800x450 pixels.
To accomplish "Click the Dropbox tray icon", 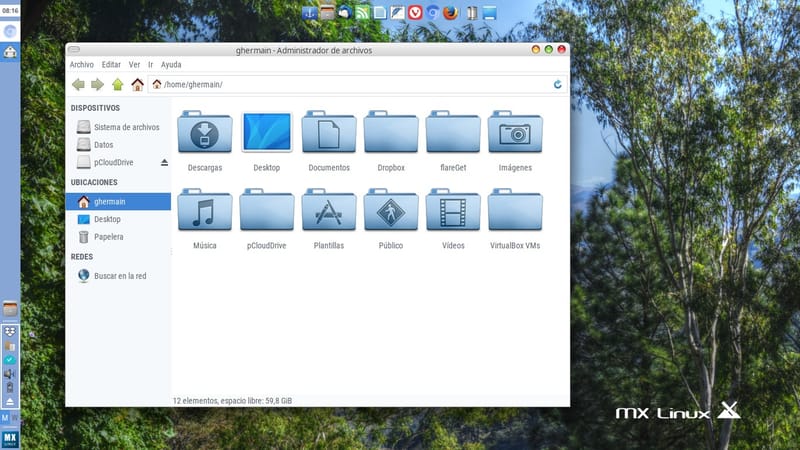I will (x=10, y=332).
